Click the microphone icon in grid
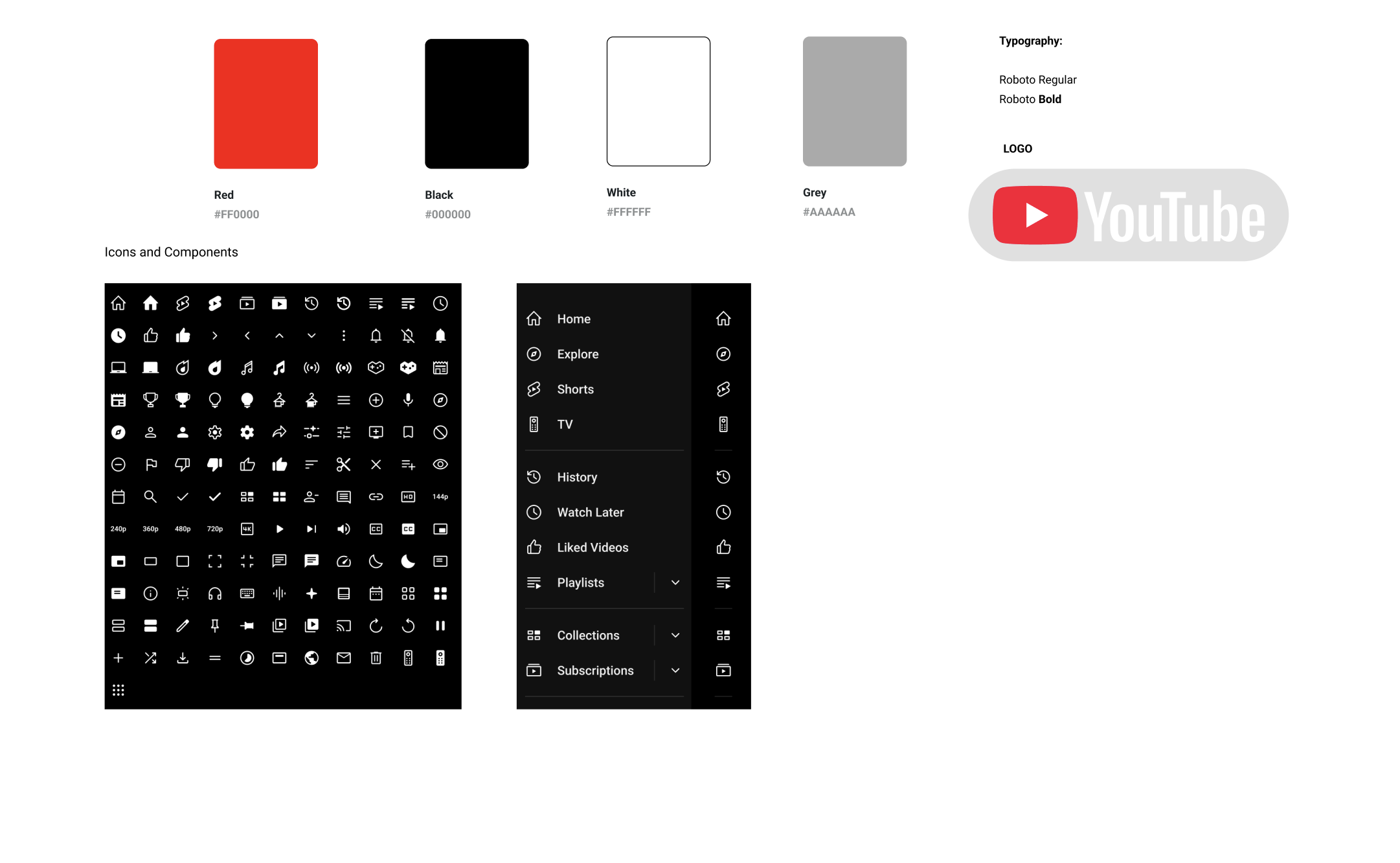The height and width of the screenshot is (863, 1400). (408, 400)
